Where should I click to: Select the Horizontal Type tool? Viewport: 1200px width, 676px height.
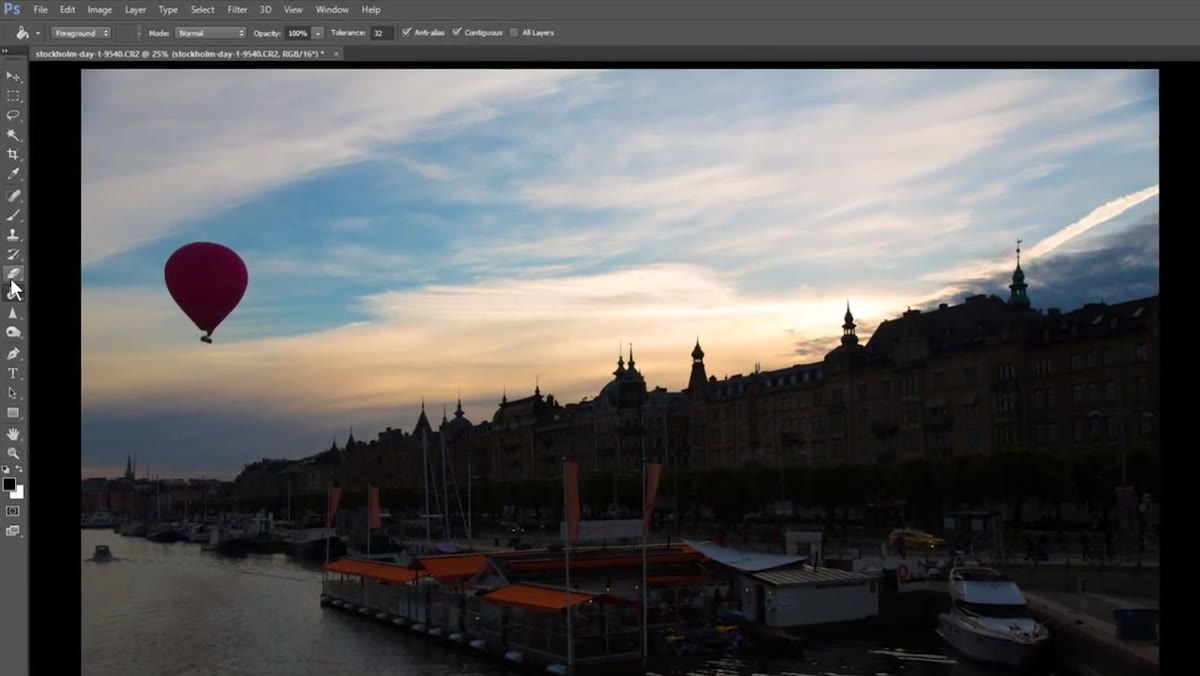click(x=13, y=373)
